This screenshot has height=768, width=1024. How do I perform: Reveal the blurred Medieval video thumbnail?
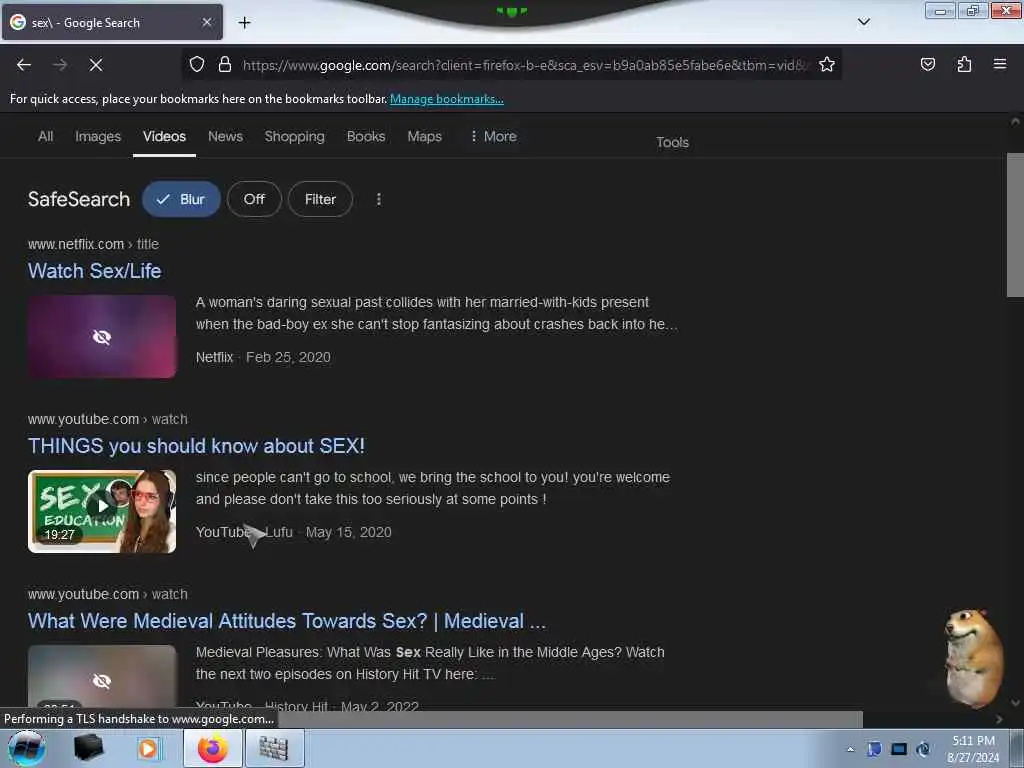click(x=102, y=679)
